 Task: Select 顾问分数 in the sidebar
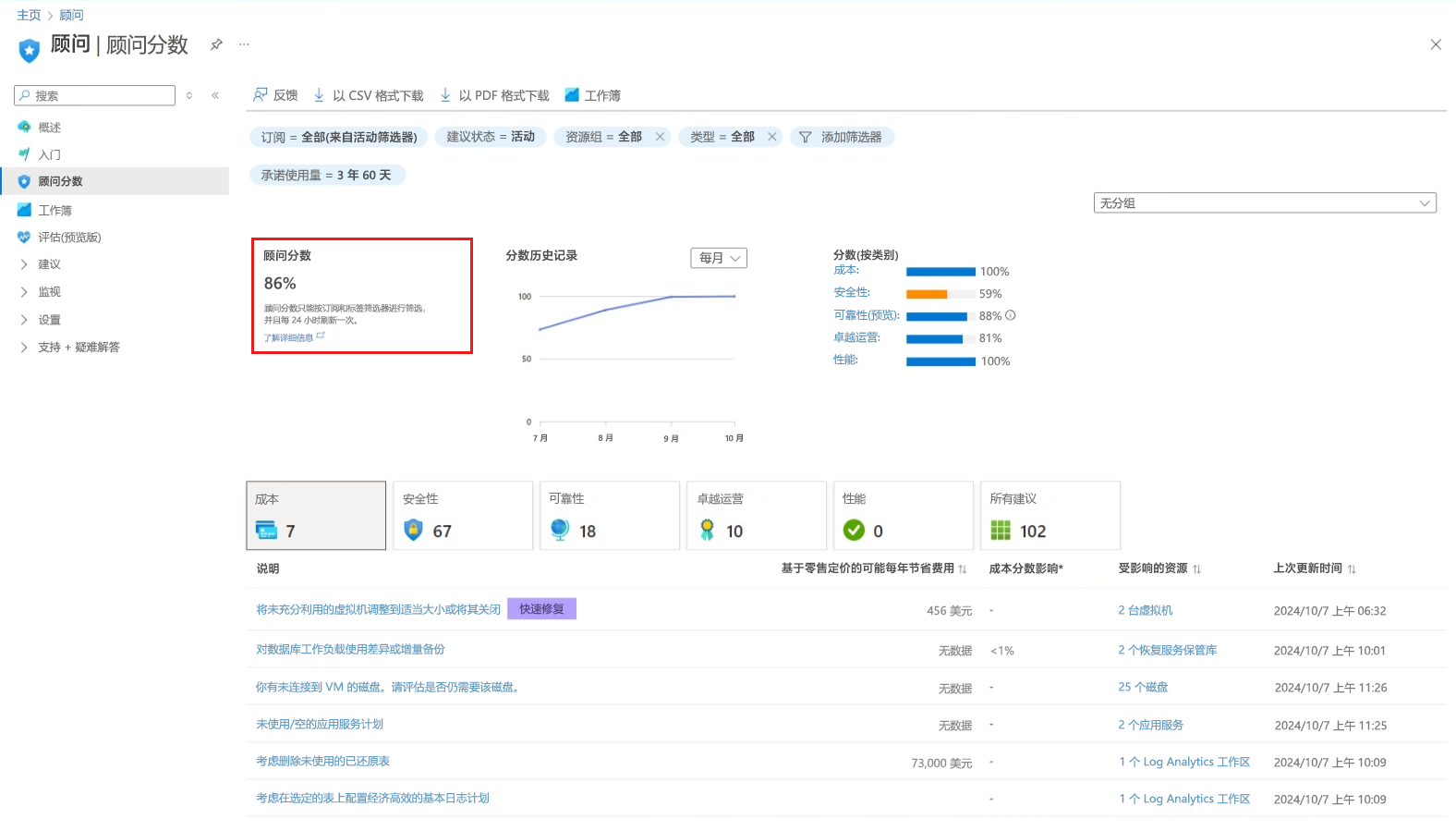pyautogui.click(x=115, y=181)
